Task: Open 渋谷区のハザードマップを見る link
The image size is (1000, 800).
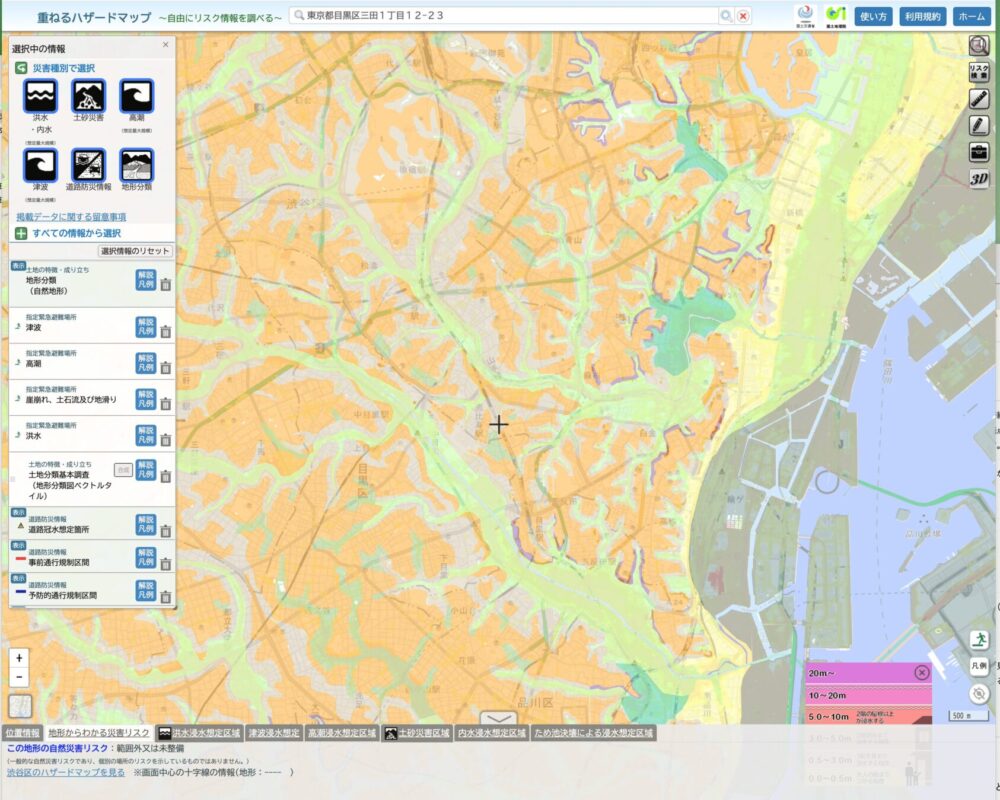Action: click(x=66, y=772)
